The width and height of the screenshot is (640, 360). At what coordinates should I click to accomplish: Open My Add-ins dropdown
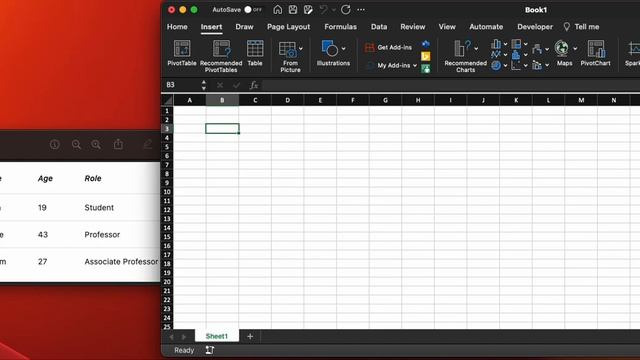[392, 65]
